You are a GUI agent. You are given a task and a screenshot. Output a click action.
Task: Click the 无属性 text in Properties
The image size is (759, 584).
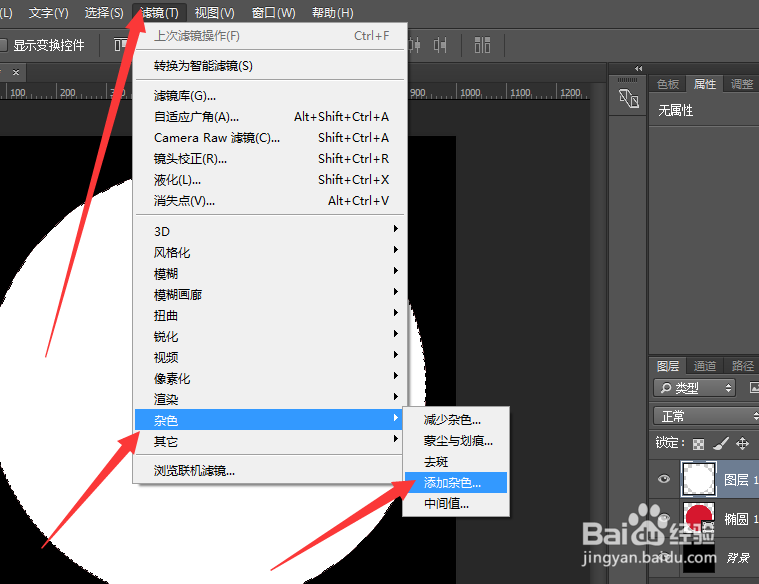pos(675,111)
